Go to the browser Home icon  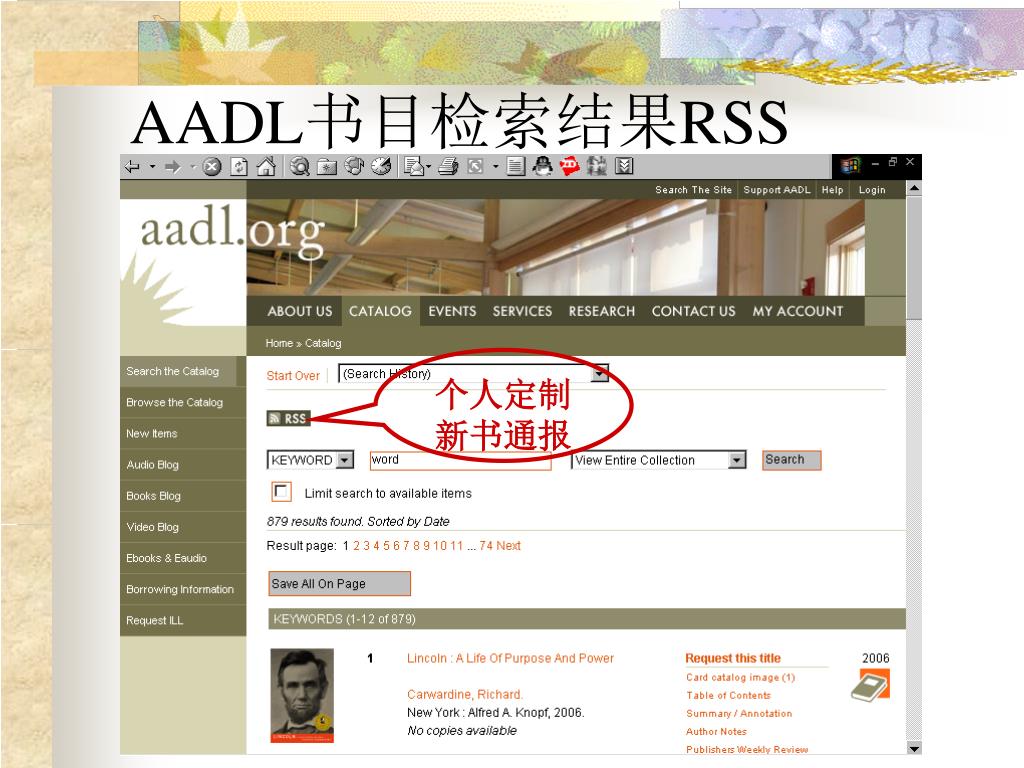[266, 167]
